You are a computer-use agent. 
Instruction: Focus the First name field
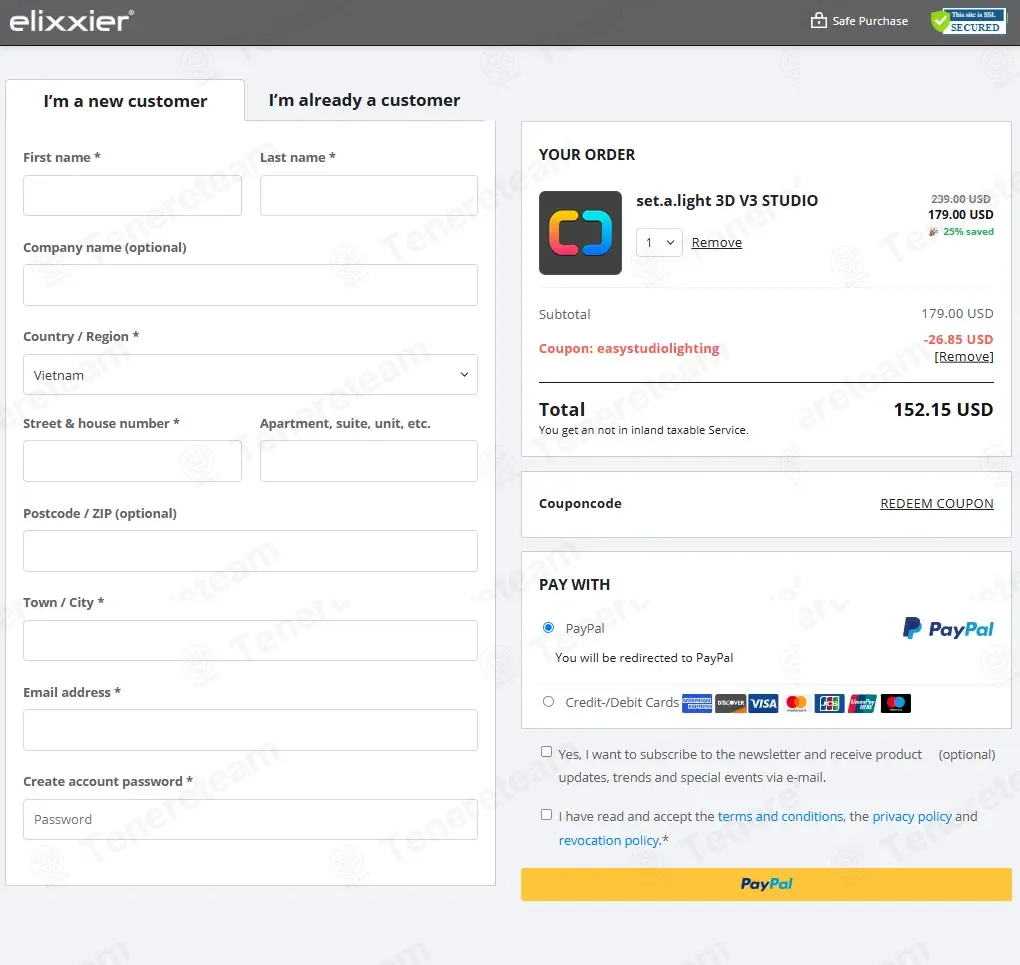pyautogui.click(x=133, y=195)
